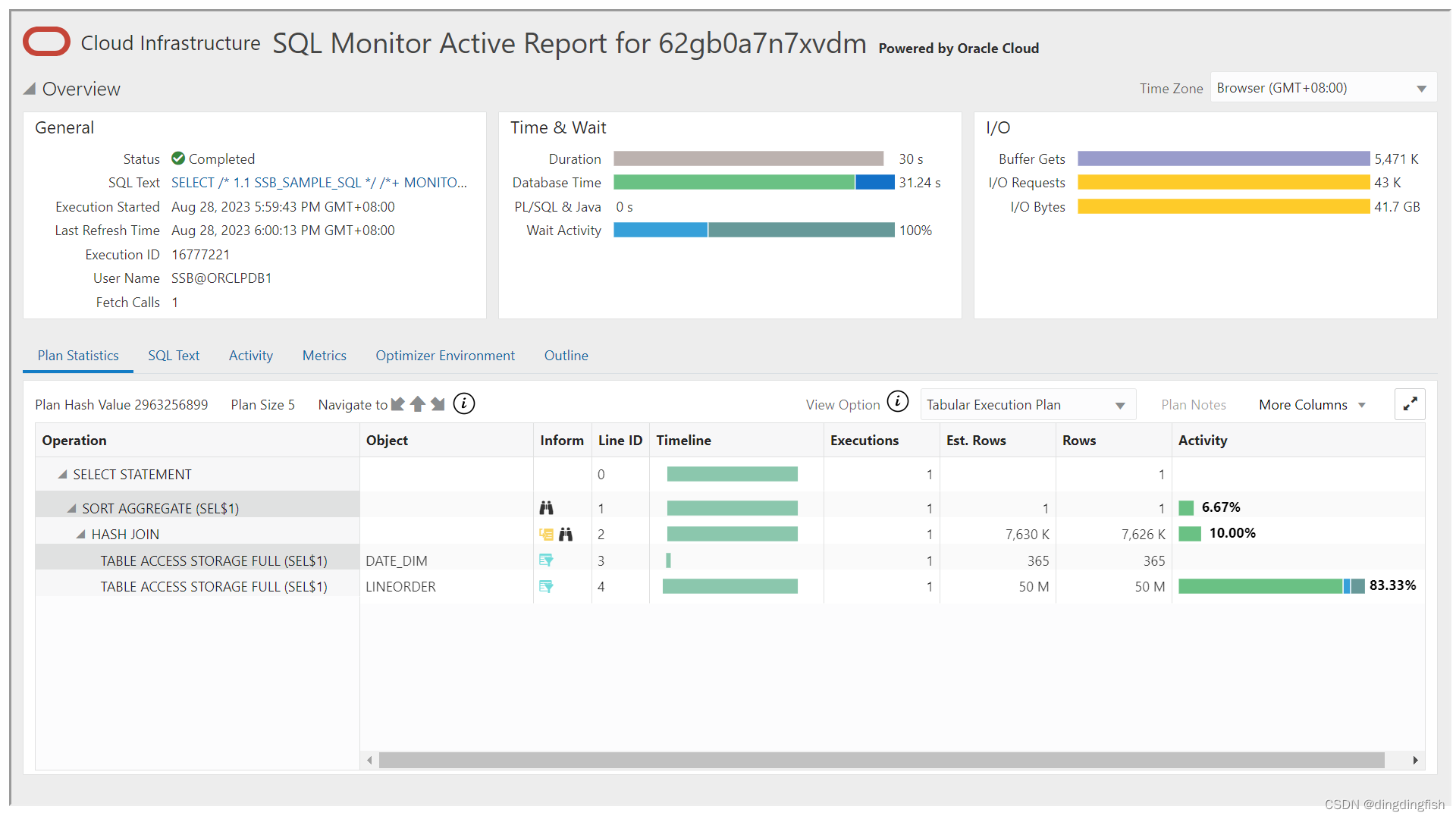Switch to the Optimizer Environment tab

tap(444, 356)
